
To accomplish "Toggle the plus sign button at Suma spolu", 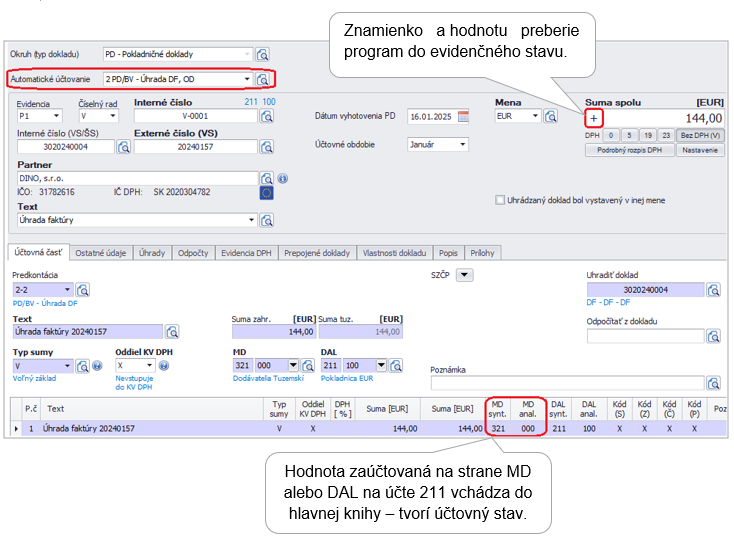I will click(x=594, y=118).
